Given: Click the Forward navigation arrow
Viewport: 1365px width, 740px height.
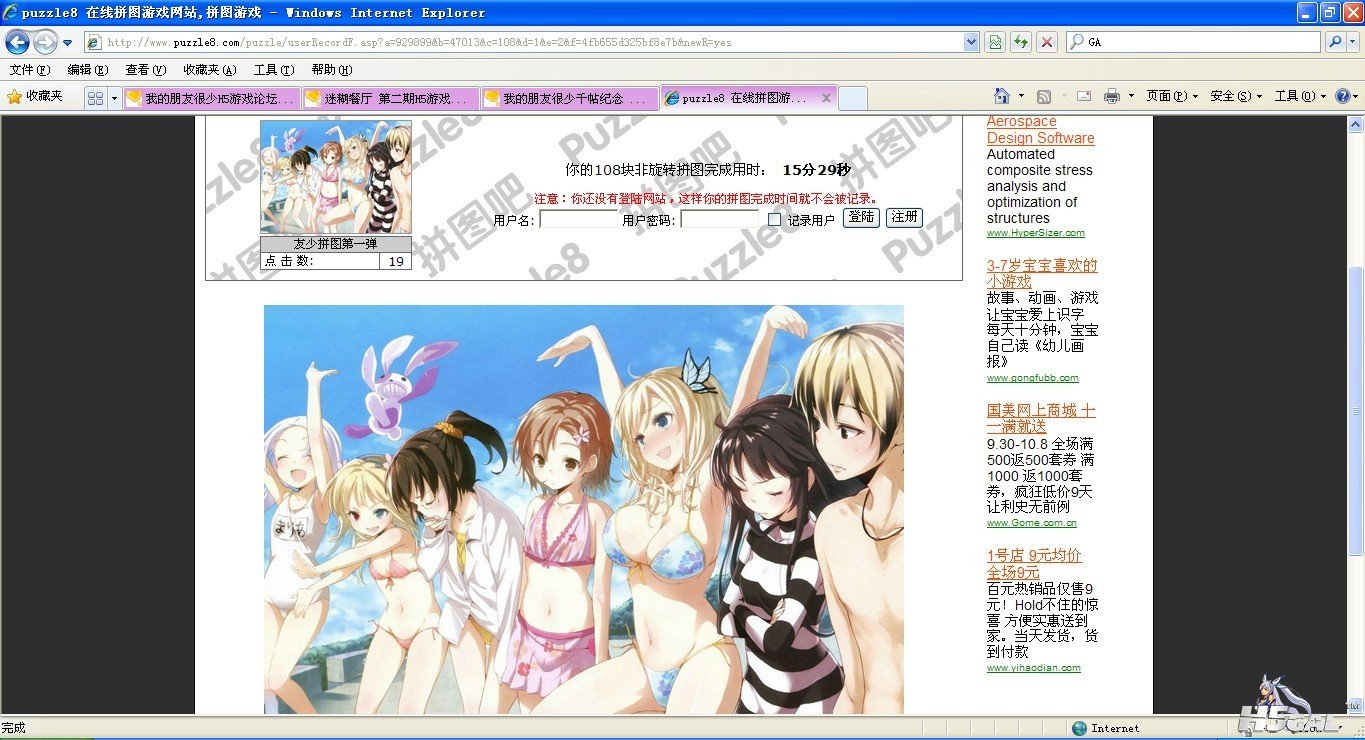Looking at the screenshot, I should 45,42.
